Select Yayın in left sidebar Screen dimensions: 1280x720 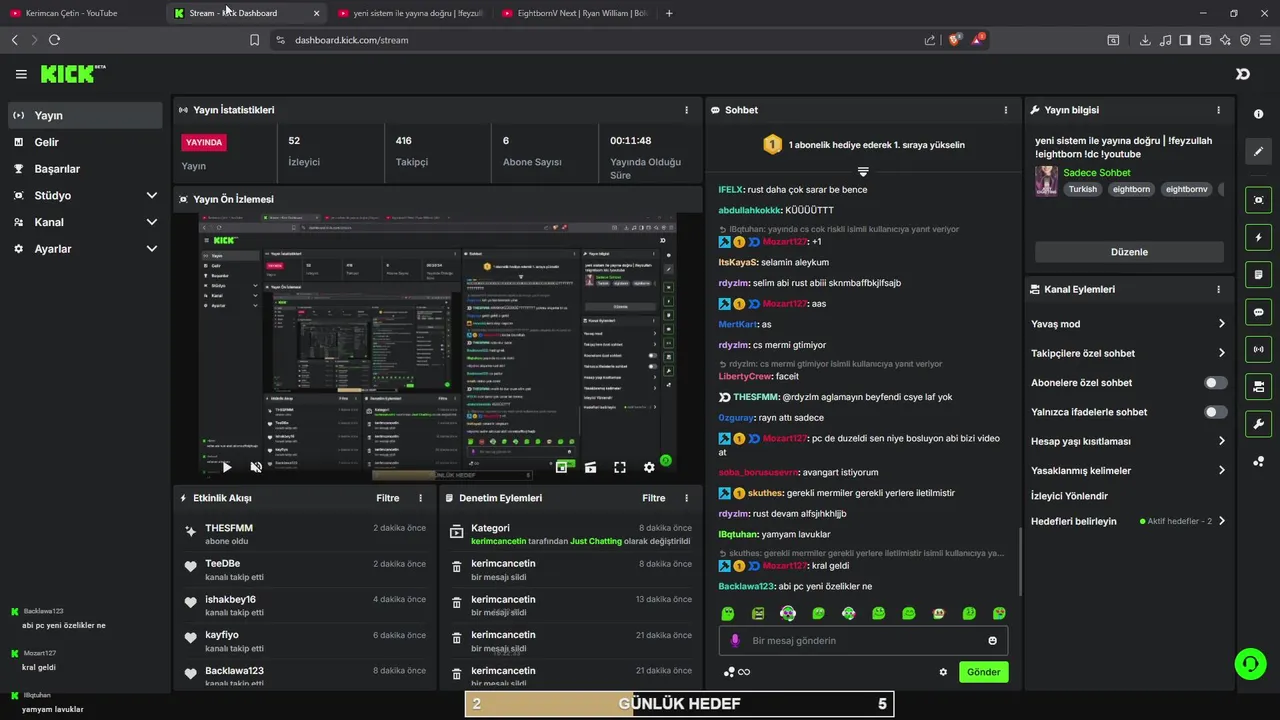click(x=85, y=115)
